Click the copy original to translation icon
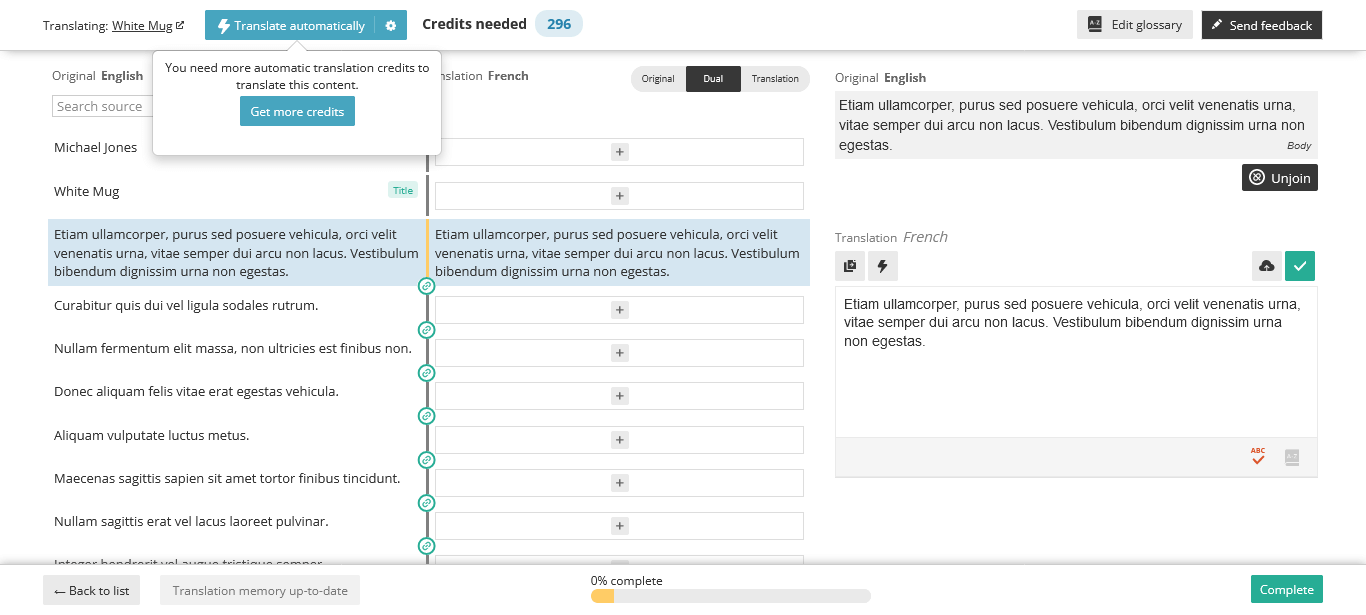 850,266
